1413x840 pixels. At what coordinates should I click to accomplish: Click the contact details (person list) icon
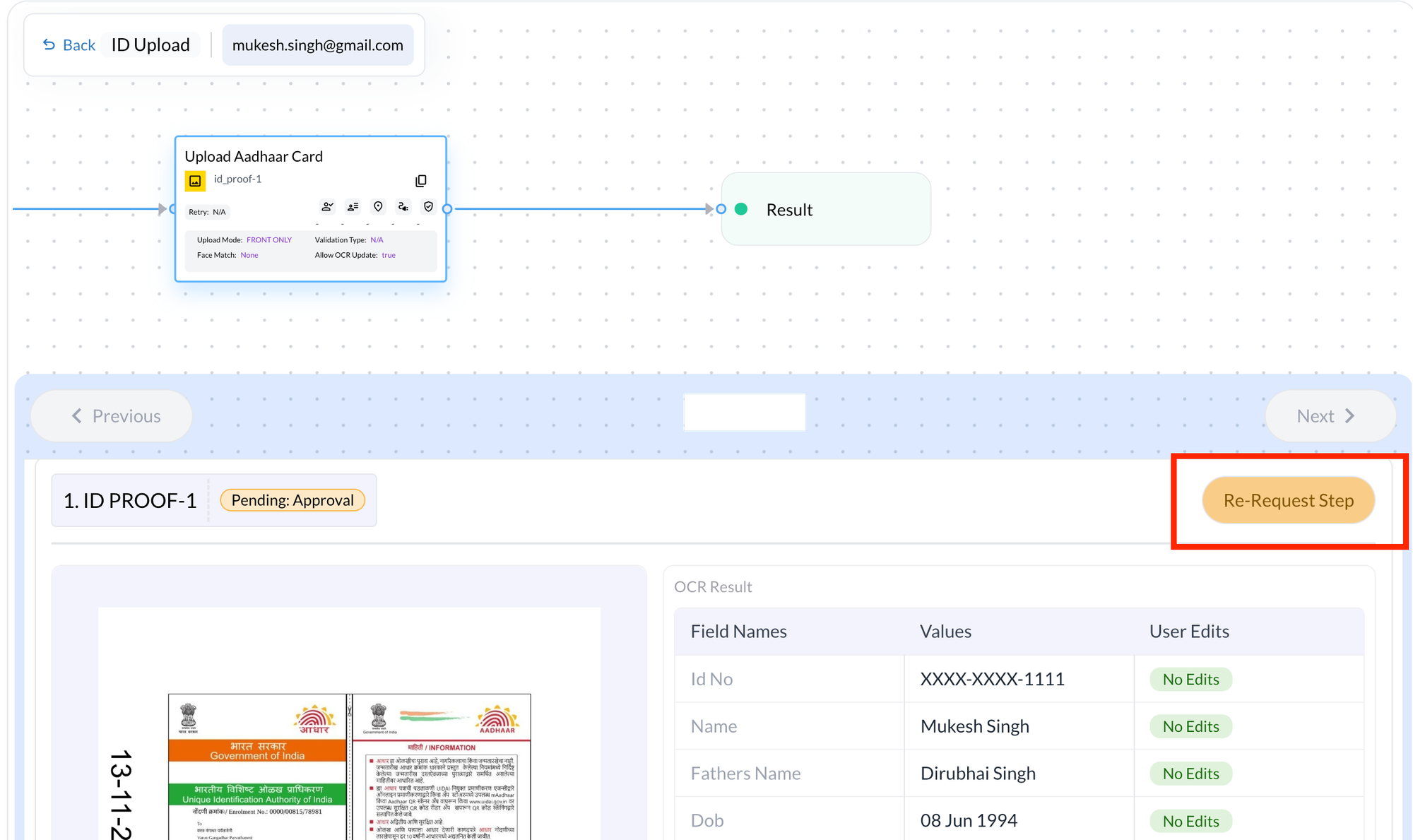pos(353,207)
